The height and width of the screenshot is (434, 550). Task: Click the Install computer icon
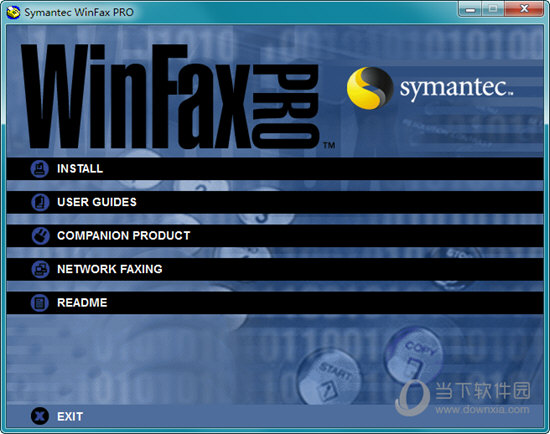click(40, 169)
